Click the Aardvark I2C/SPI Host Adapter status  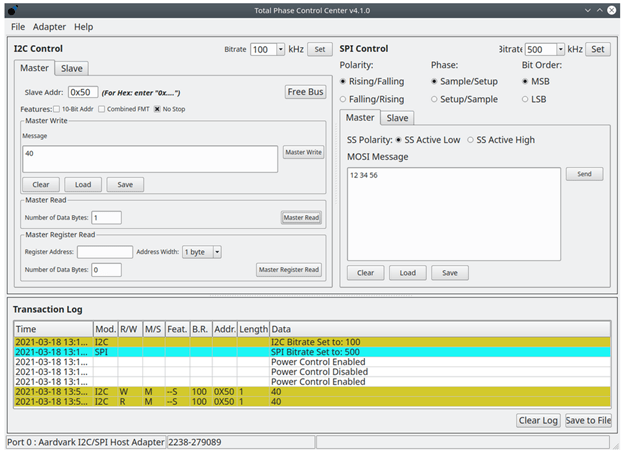point(86,442)
